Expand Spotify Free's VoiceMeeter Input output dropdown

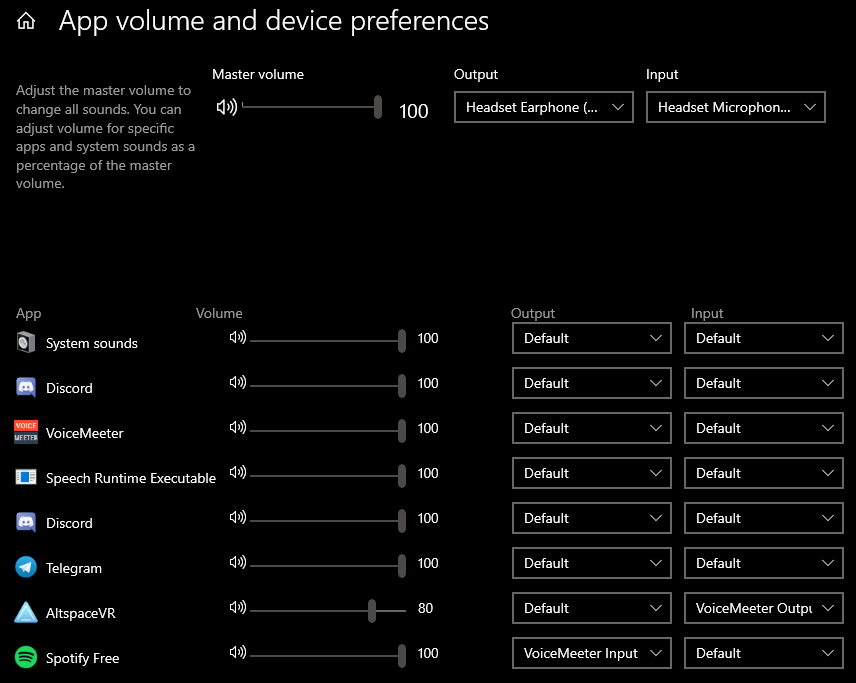pyautogui.click(x=592, y=653)
